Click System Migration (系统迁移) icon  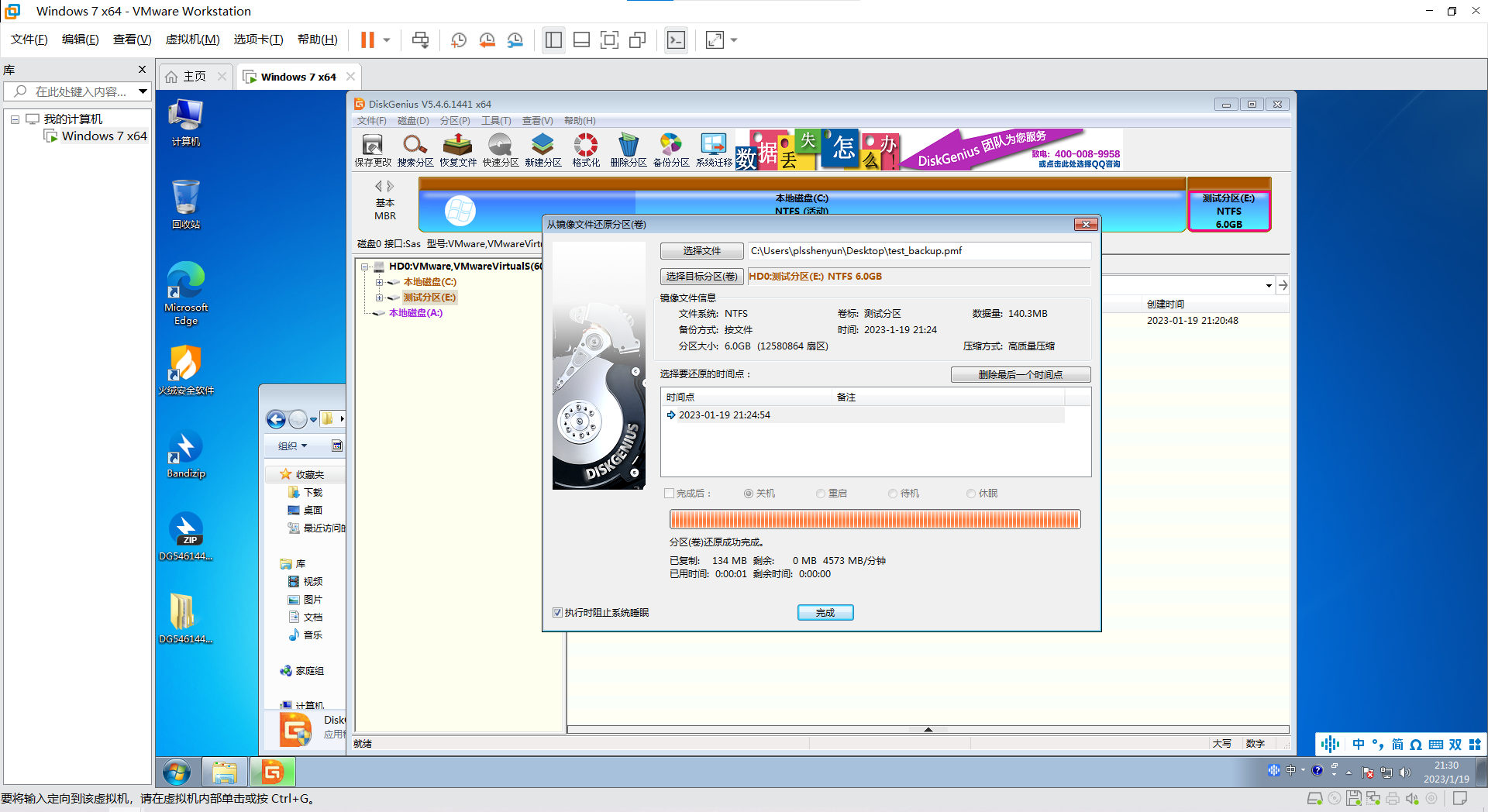click(x=714, y=150)
